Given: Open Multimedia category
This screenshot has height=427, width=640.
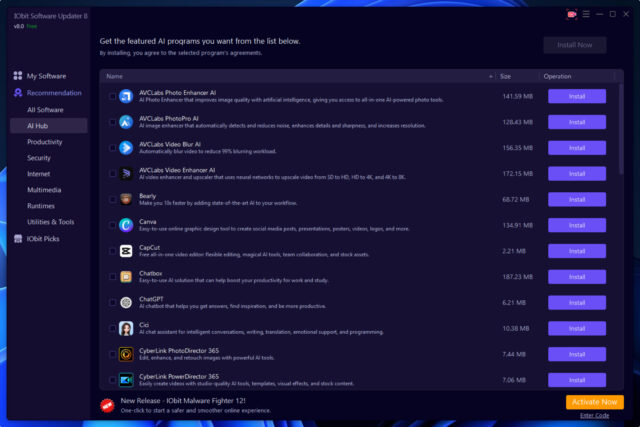Looking at the screenshot, I should pyautogui.click(x=44, y=190).
